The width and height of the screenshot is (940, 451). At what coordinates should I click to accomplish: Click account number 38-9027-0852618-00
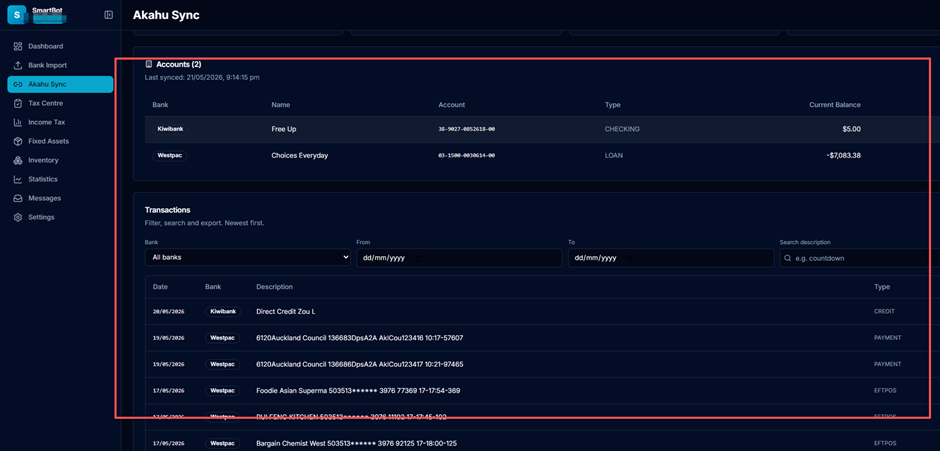[x=467, y=130]
